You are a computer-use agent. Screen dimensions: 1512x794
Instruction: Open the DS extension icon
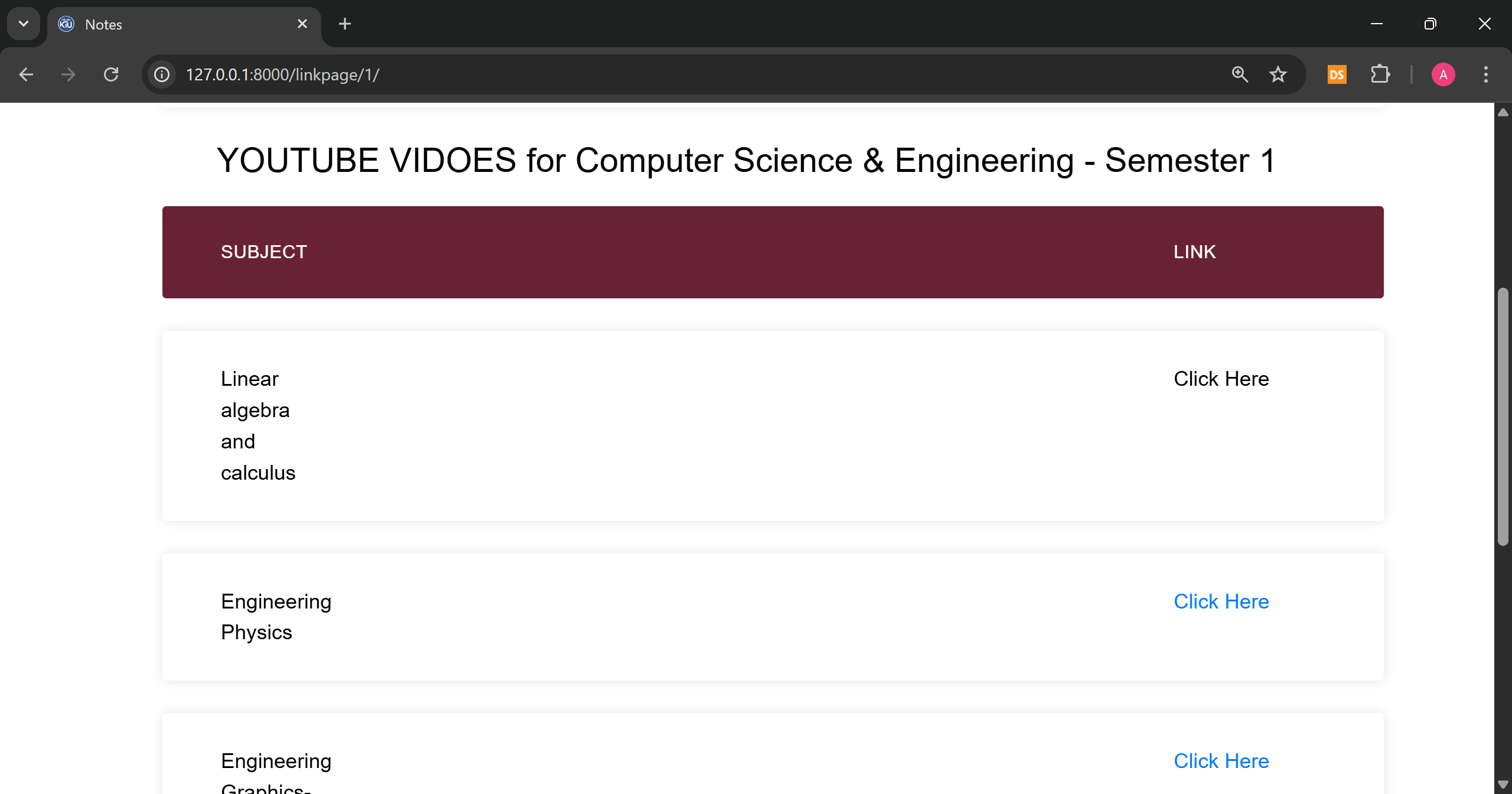pos(1337,74)
